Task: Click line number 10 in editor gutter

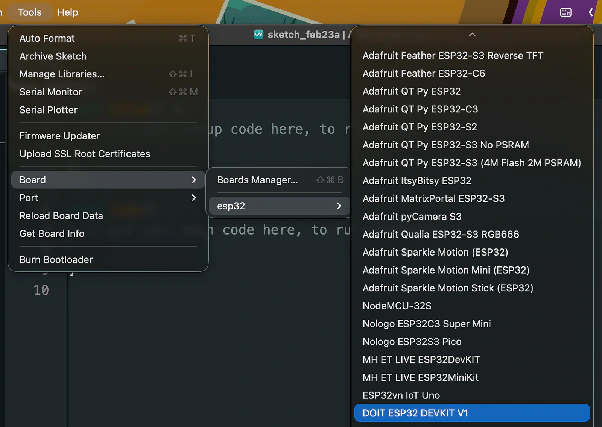Action: coord(41,290)
